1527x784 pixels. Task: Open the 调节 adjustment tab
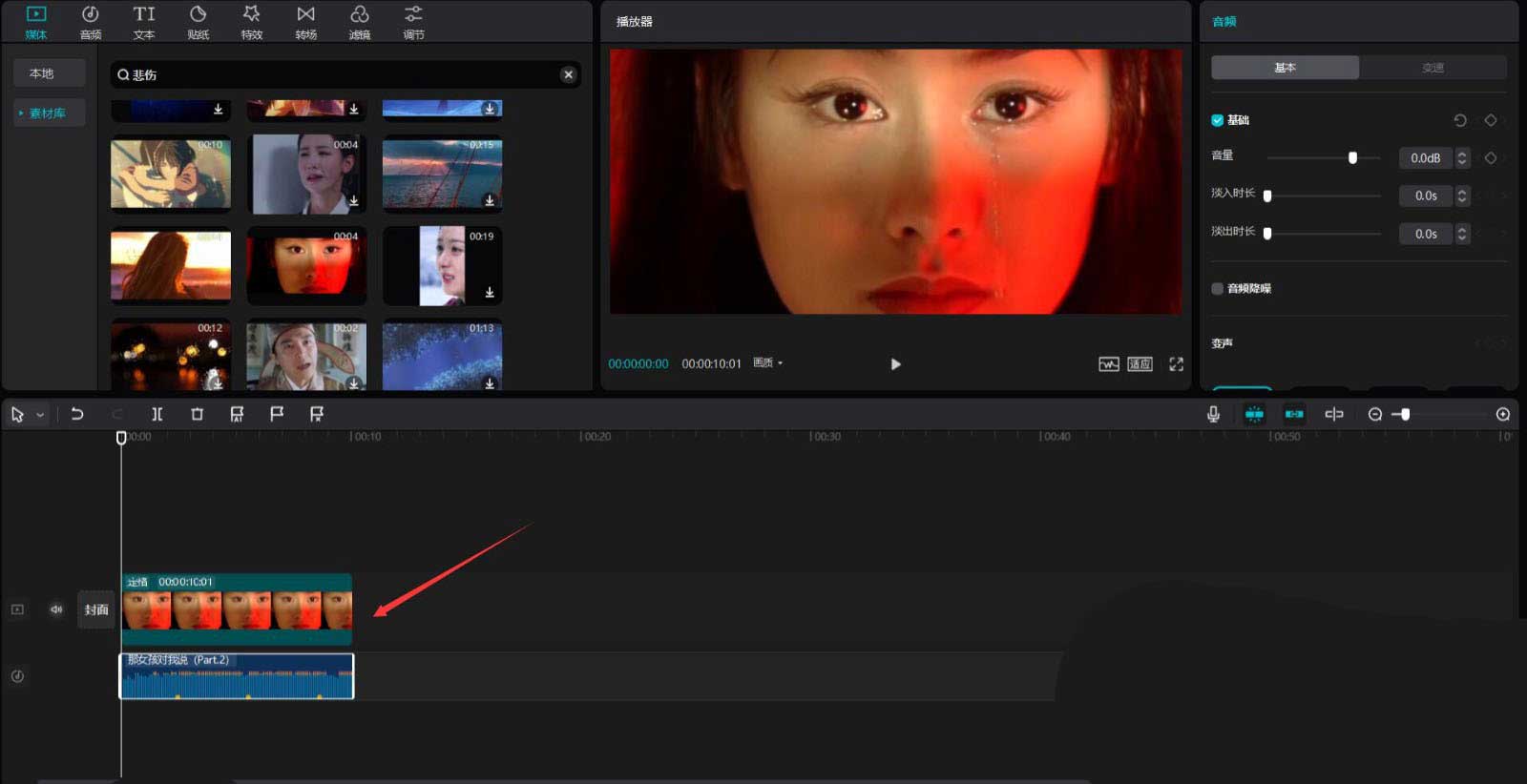[413, 22]
